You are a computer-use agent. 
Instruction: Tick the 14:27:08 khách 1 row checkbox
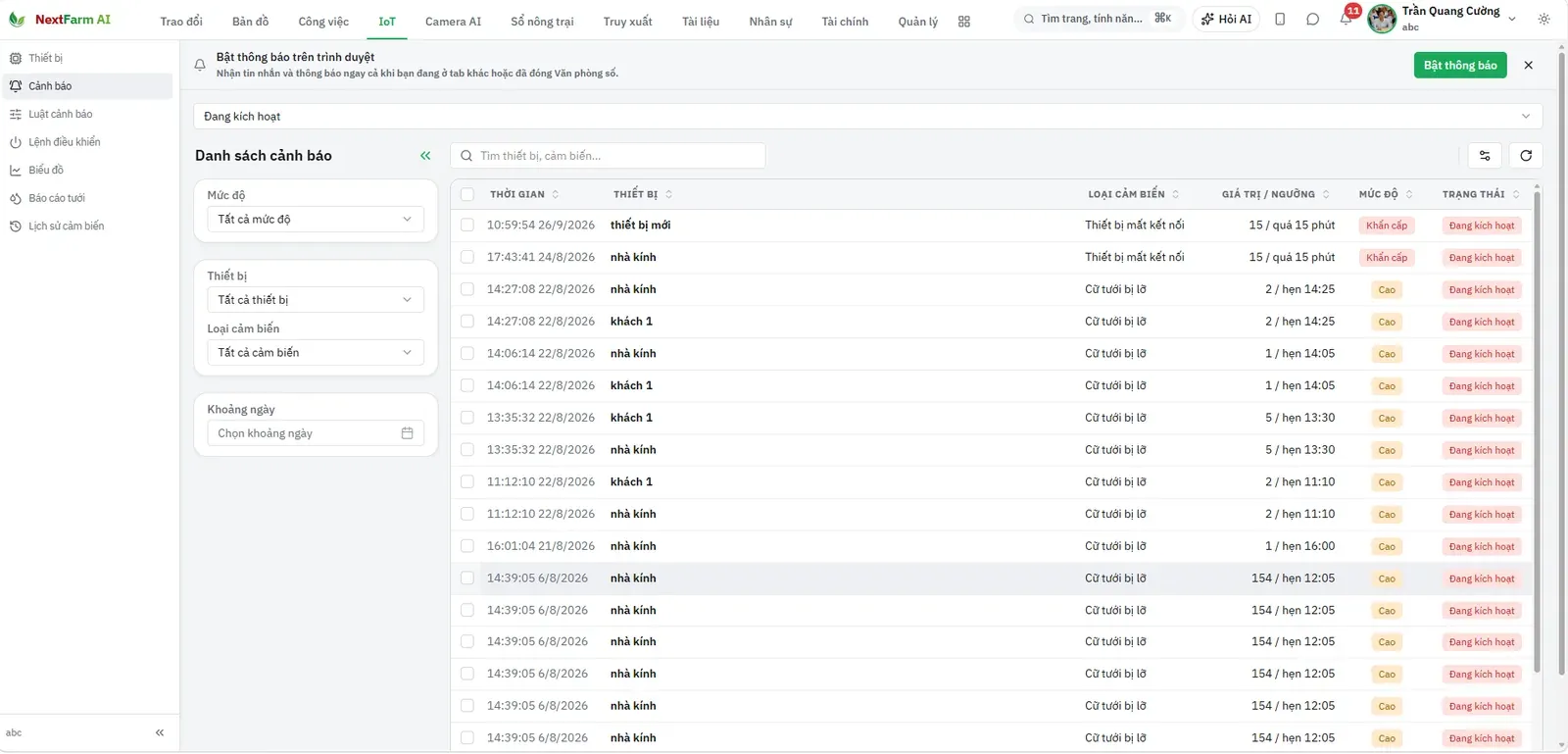(467, 322)
